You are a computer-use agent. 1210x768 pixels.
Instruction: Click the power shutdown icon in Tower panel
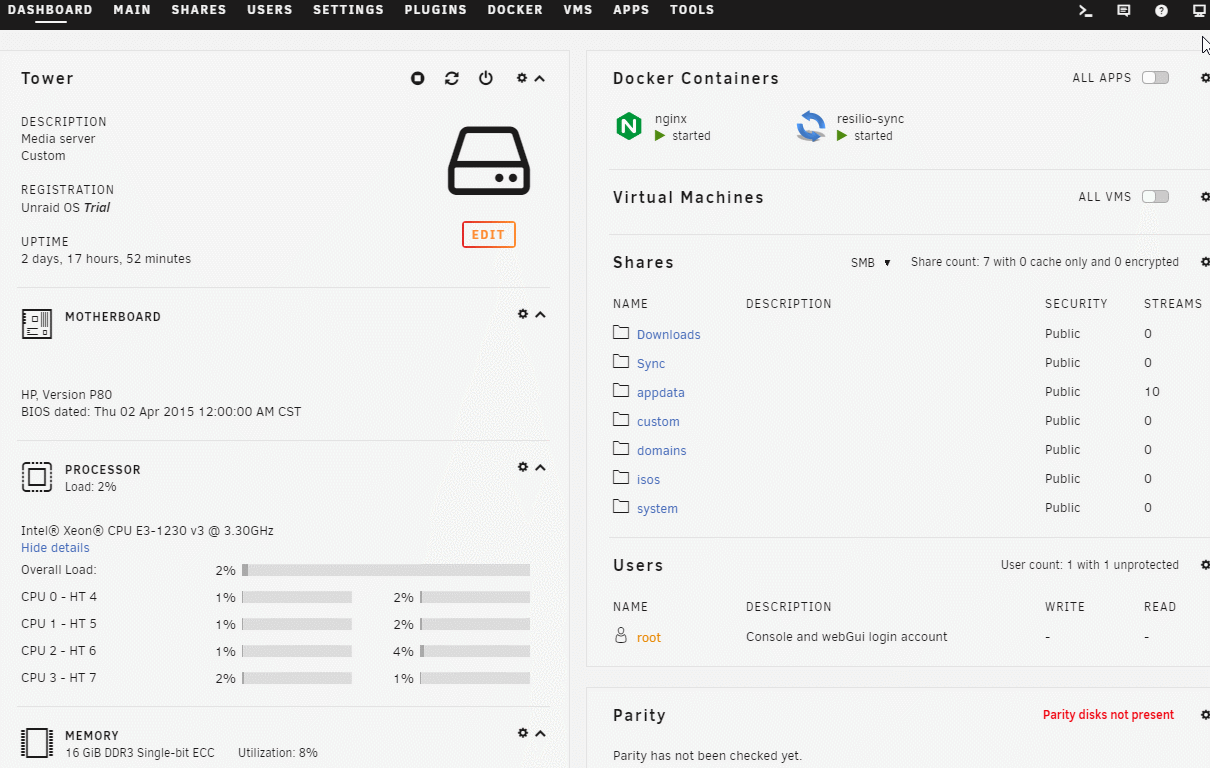(x=486, y=78)
